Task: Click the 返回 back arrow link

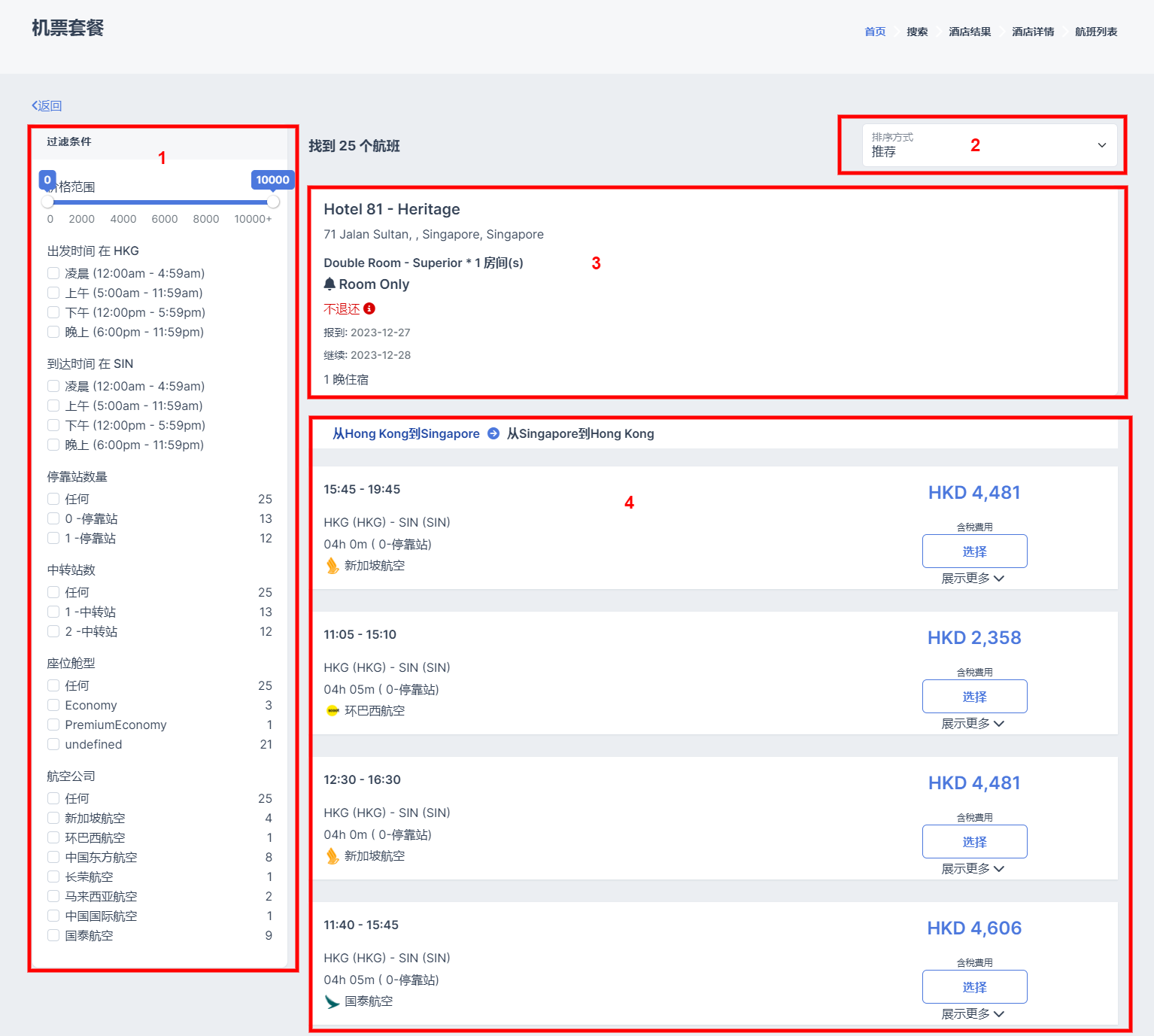Action: (47, 106)
